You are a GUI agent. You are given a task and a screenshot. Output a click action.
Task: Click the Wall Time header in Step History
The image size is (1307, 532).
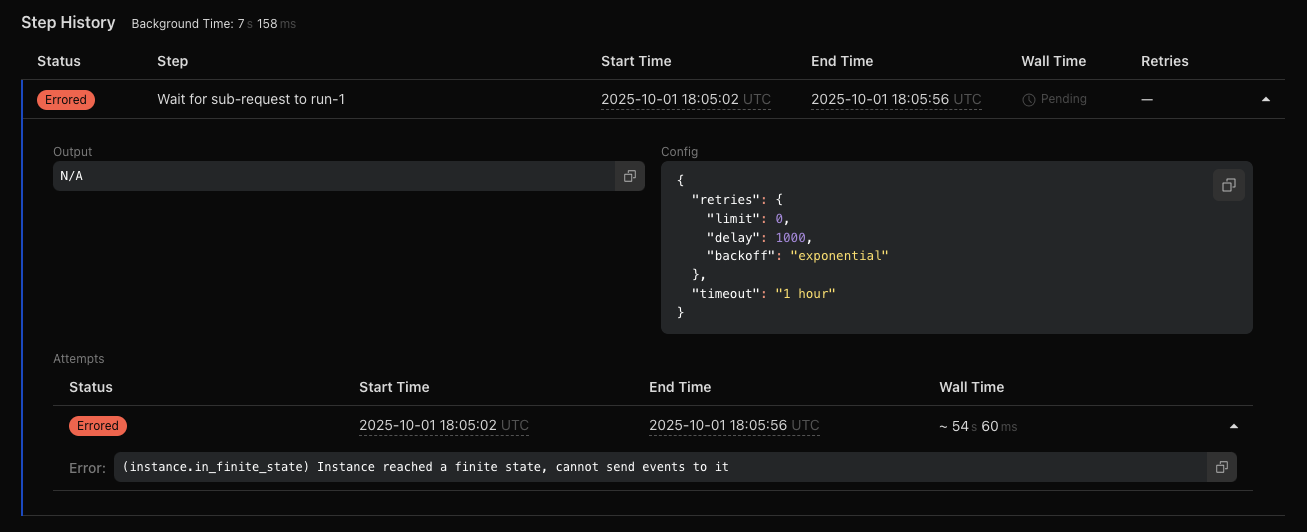coord(1053,61)
